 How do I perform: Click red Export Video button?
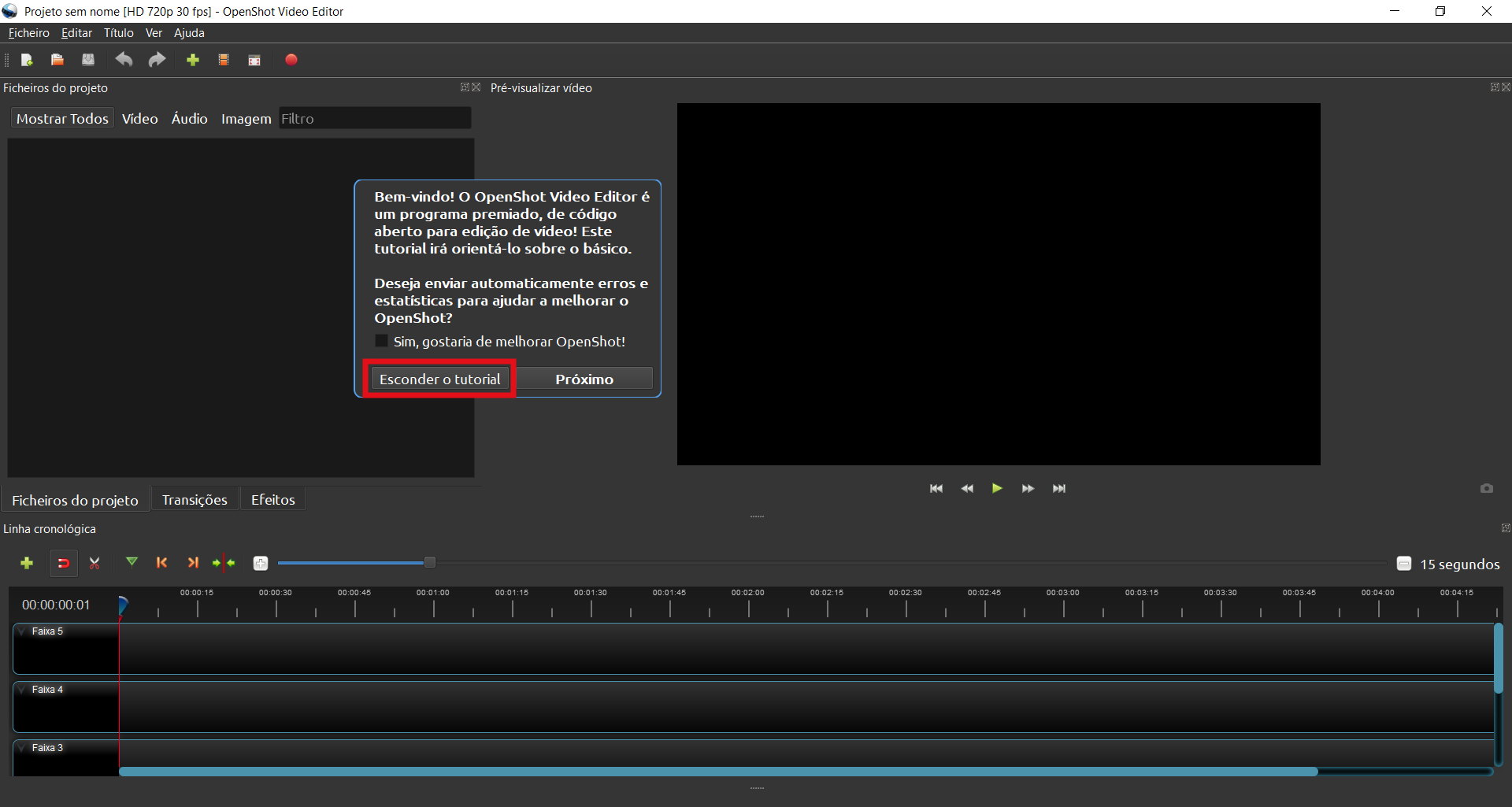(291, 60)
